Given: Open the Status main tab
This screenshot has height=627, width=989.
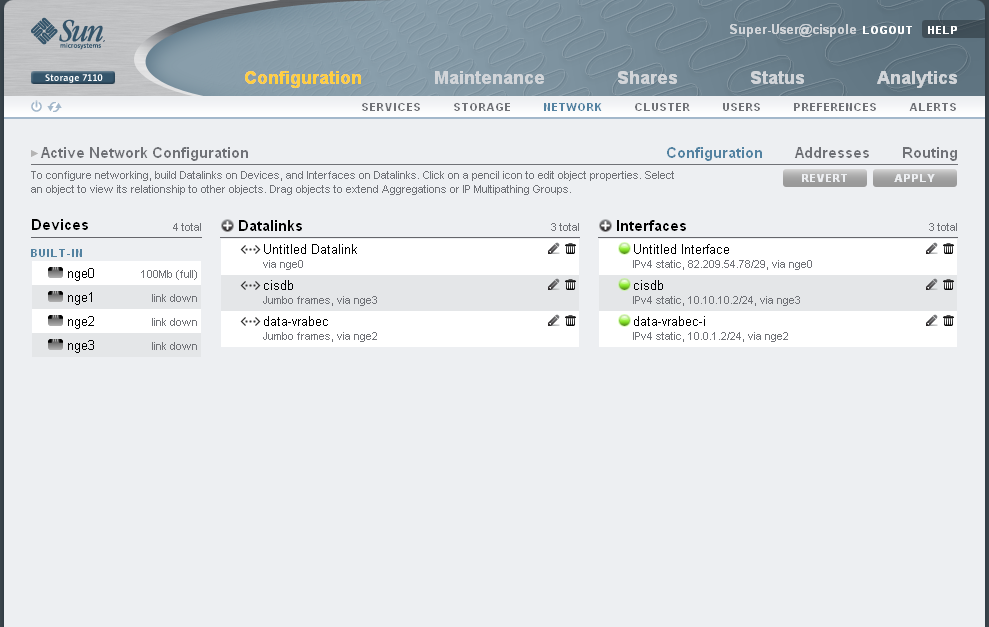Looking at the screenshot, I should (x=777, y=78).
